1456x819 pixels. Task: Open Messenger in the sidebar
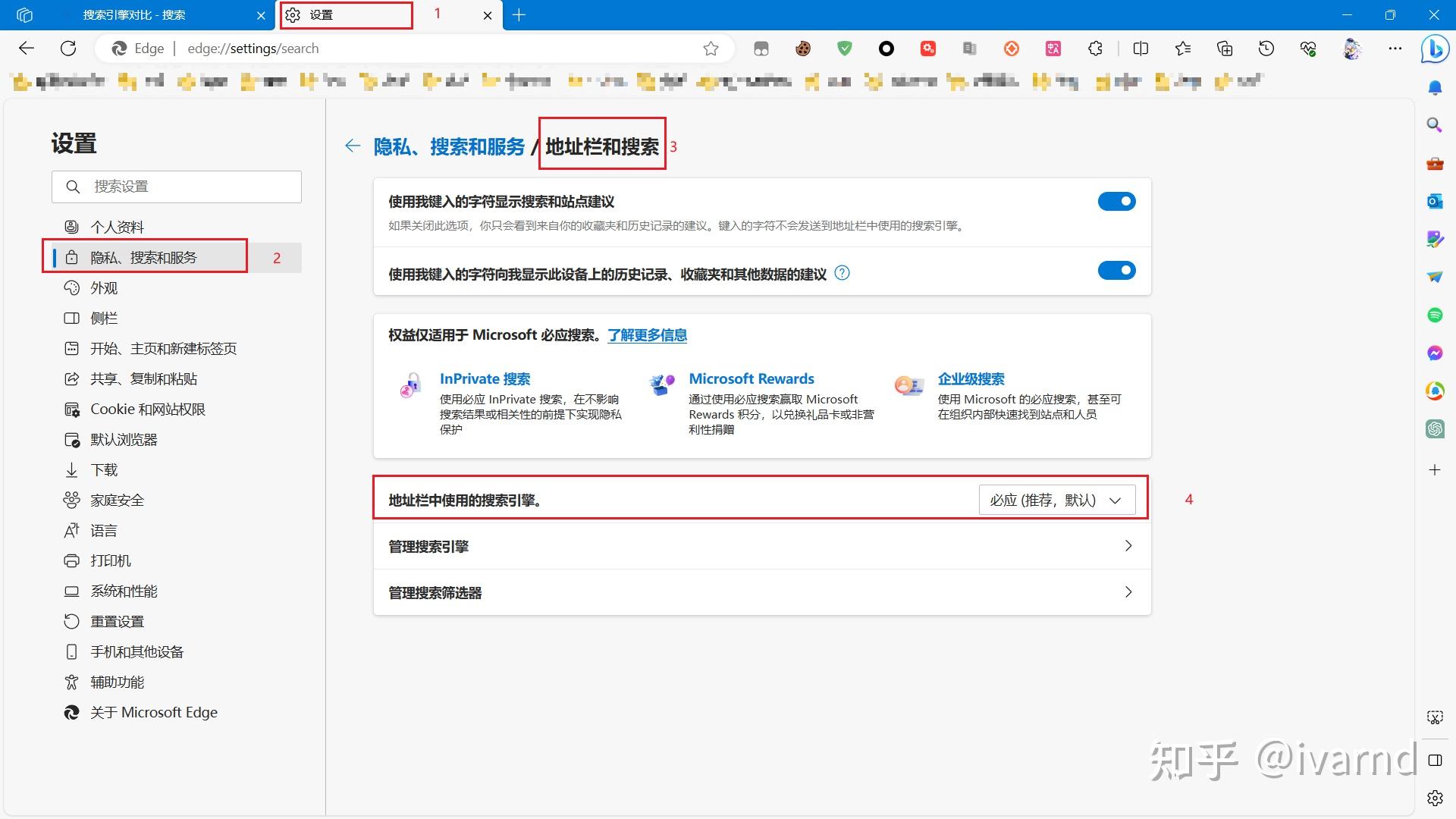tap(1435, 352)
